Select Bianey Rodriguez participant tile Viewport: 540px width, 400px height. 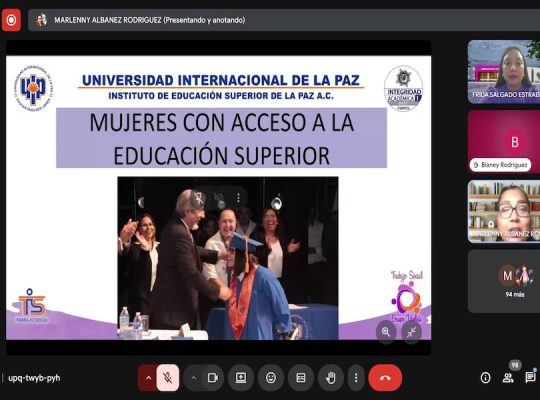(x=504, y=142)
